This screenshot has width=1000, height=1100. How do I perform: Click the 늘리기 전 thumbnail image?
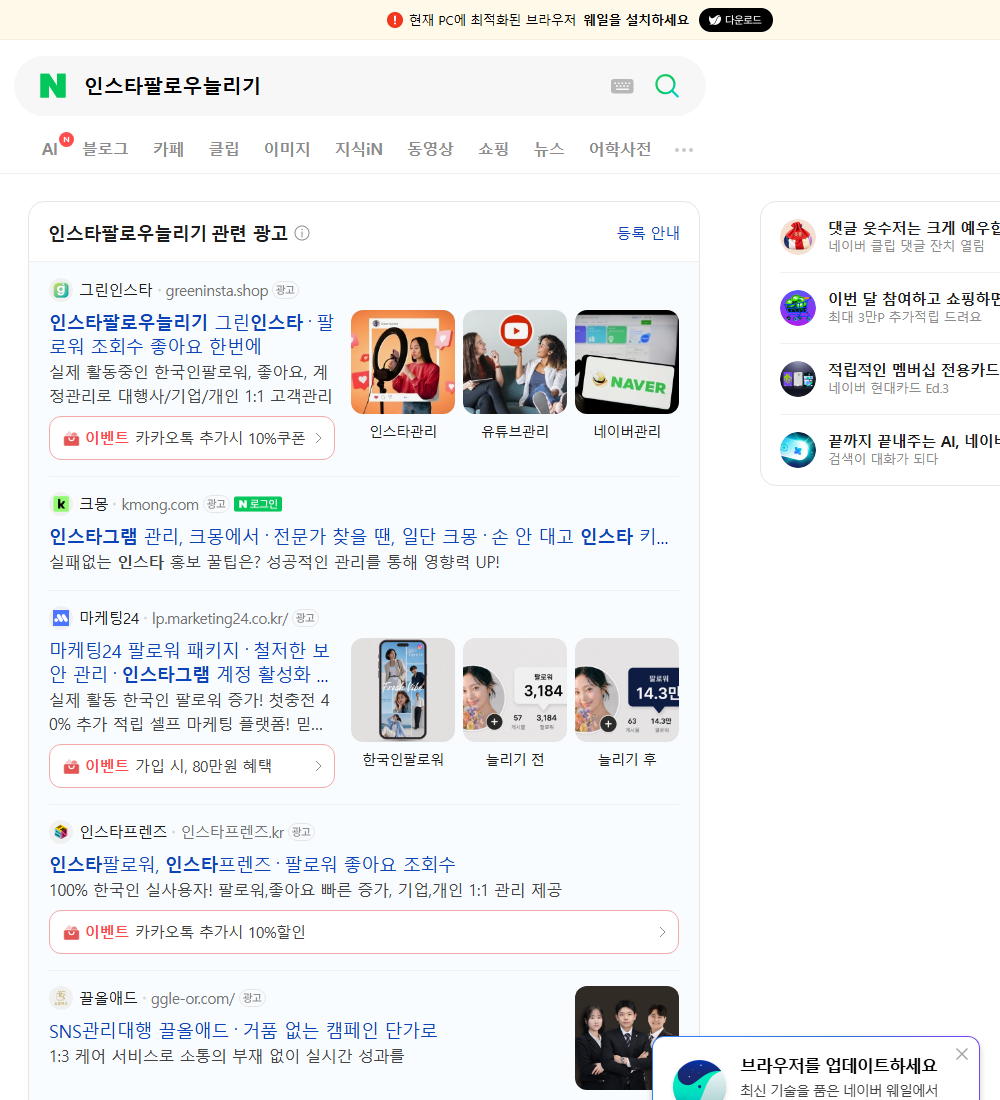coord(515,690)
